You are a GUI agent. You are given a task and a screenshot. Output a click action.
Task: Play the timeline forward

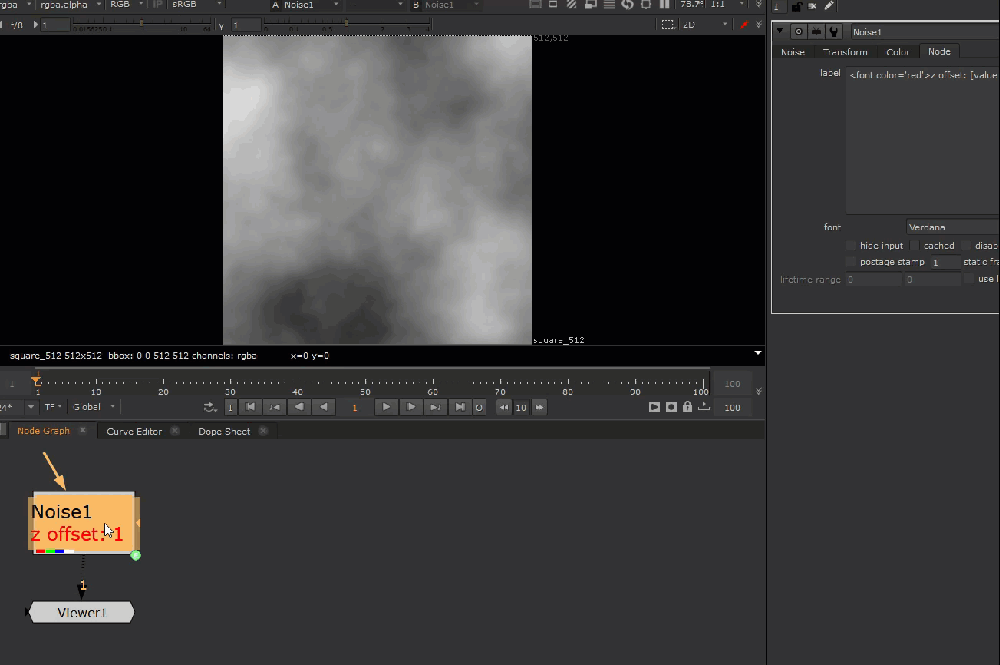(386, 407)
